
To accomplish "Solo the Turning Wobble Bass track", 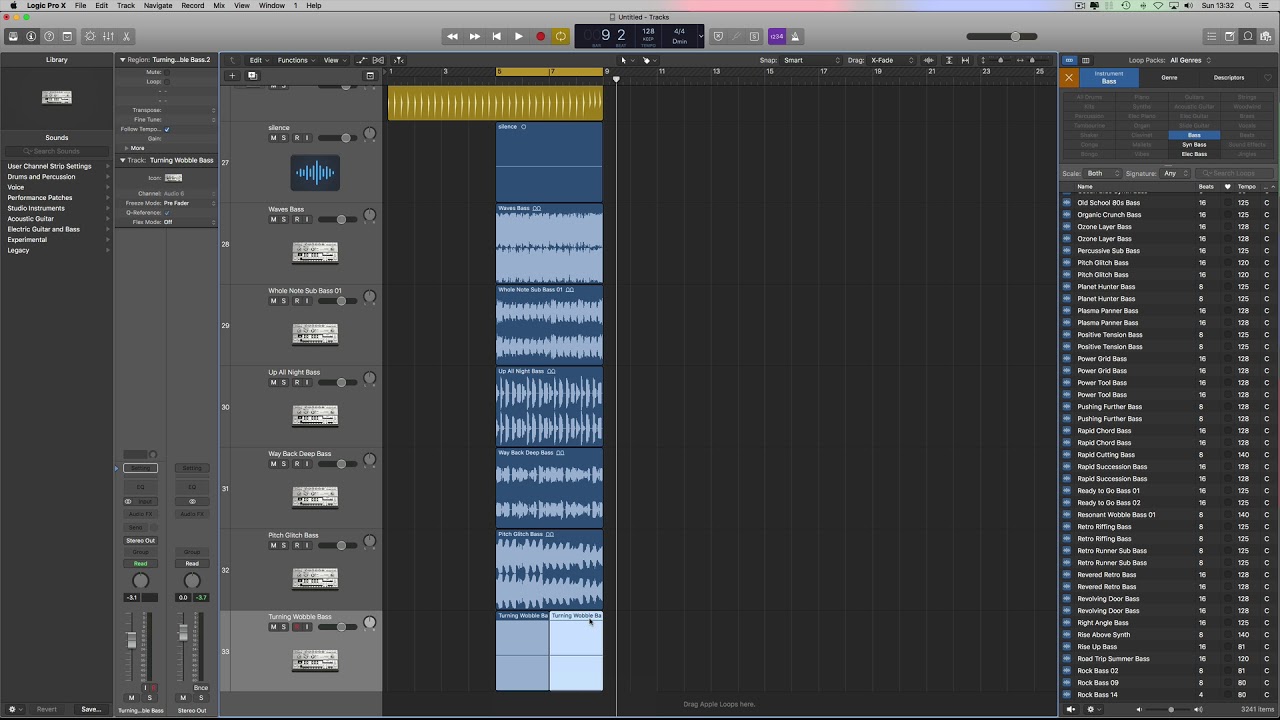I will (284, 627).
